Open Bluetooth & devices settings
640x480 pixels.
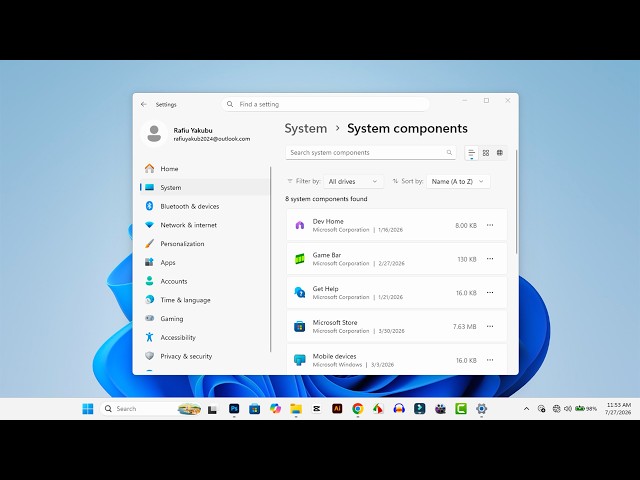click(x=204, y=206)
